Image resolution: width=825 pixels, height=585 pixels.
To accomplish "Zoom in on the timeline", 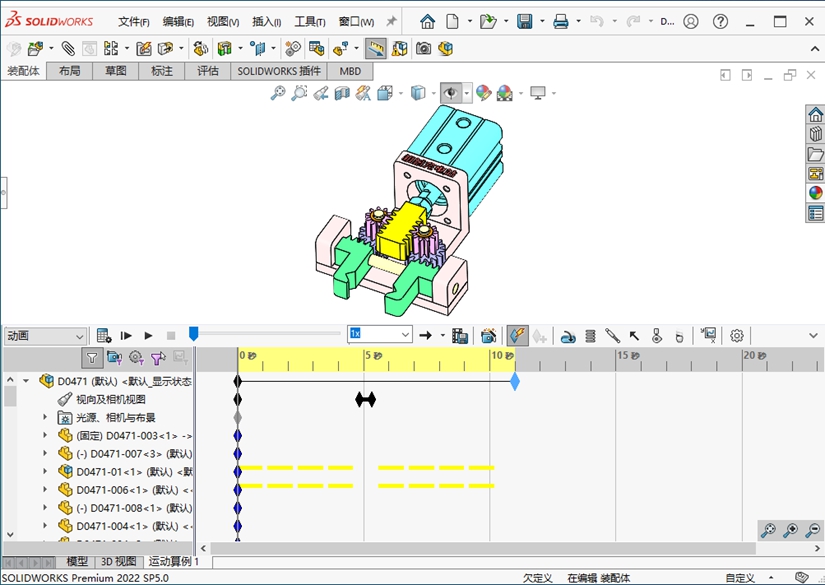I will pyautogui.click(x=790, y=530).
